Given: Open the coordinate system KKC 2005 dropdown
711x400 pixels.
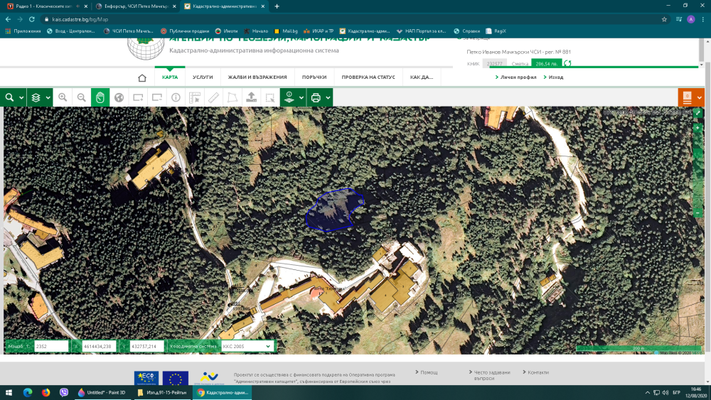Looking at the screenshot, I should click(x=246, y=346).
